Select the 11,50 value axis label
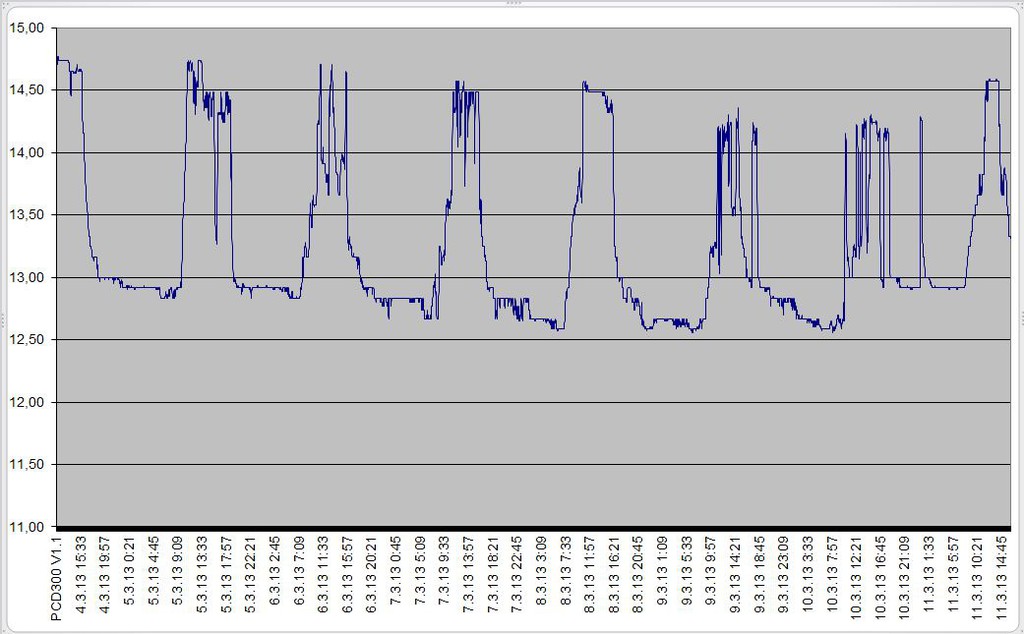This screenshot has height=634, width=1024. [x=27, y=464]
